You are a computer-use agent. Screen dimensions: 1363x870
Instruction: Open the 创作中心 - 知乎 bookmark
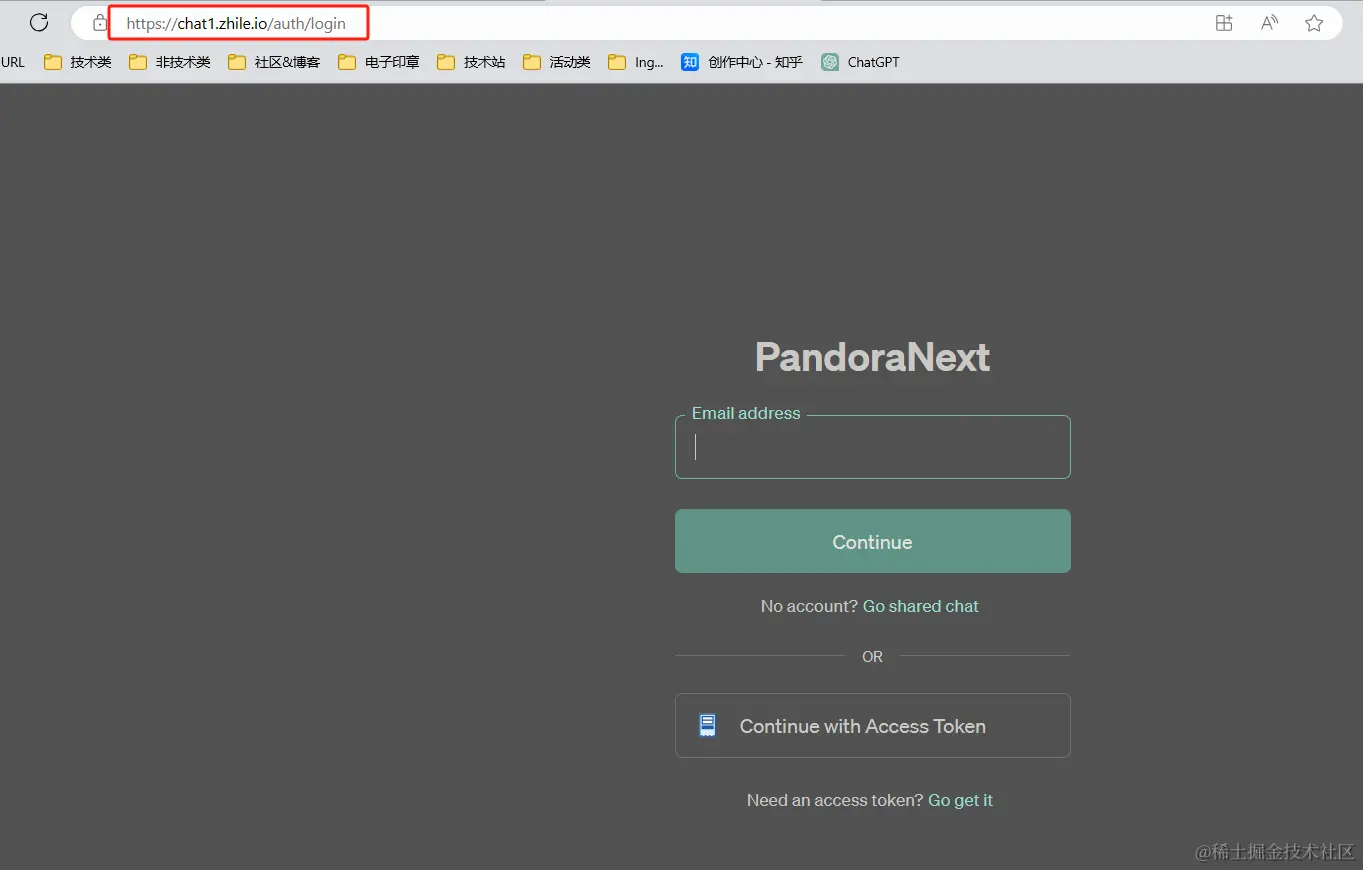point(742,62)
